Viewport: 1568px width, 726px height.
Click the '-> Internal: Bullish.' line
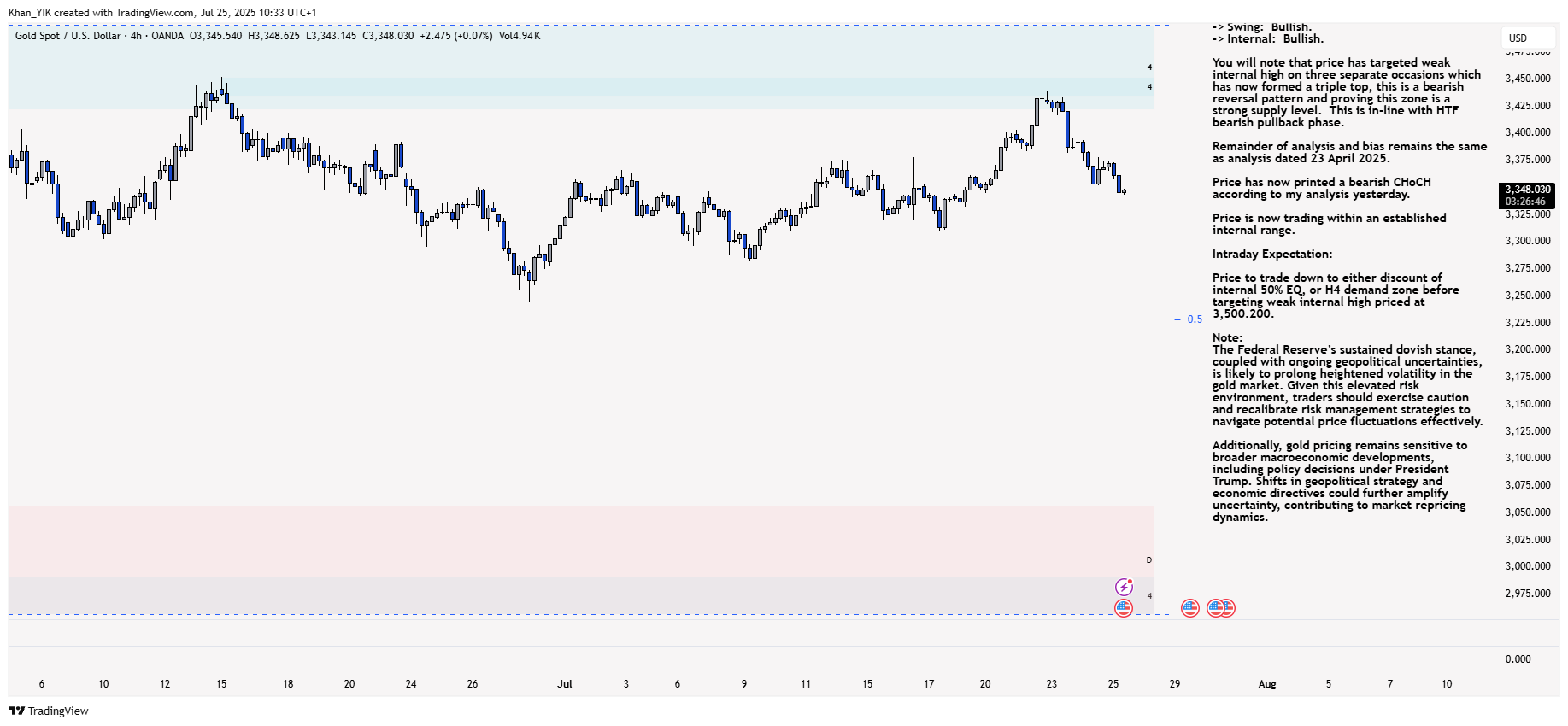tap(1268, 38)
